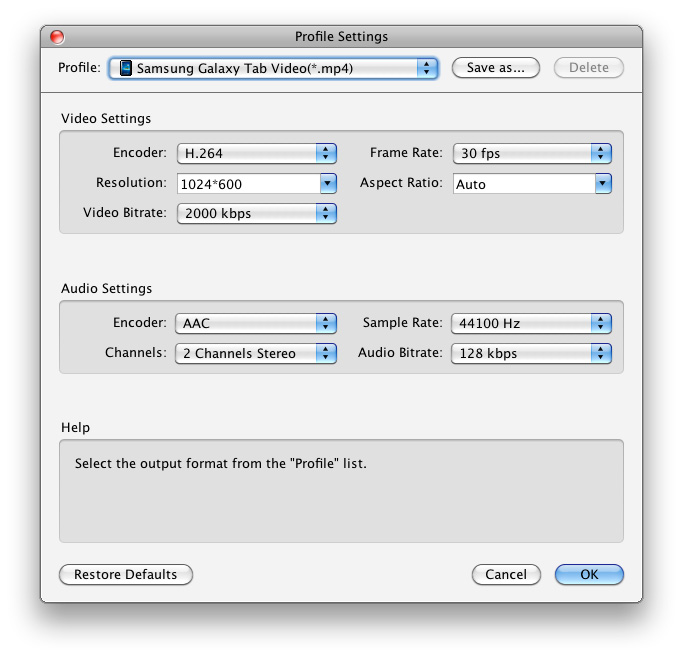This screenshot has width=683, height=658.
Task: Open the Profile dropdown for Samsung Galaxy Tab Video
Action: point(273,68)
